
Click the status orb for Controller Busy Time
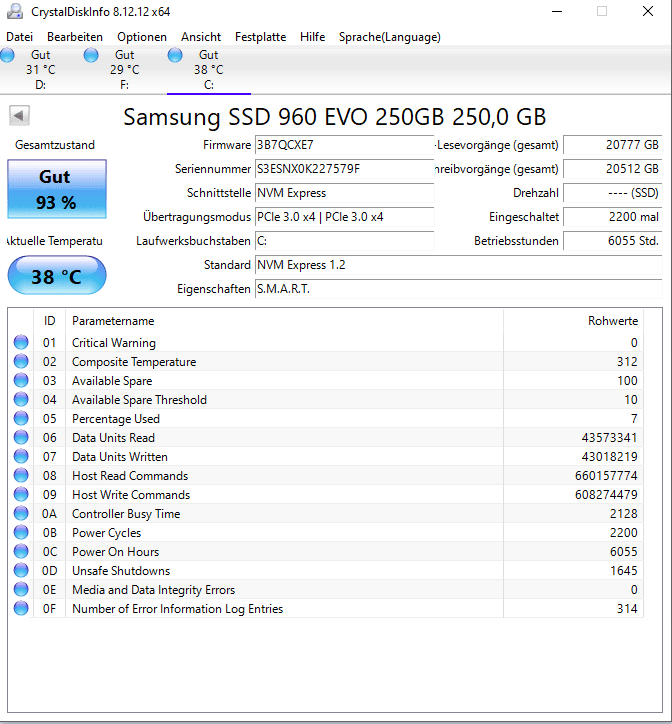coord(21,513)
